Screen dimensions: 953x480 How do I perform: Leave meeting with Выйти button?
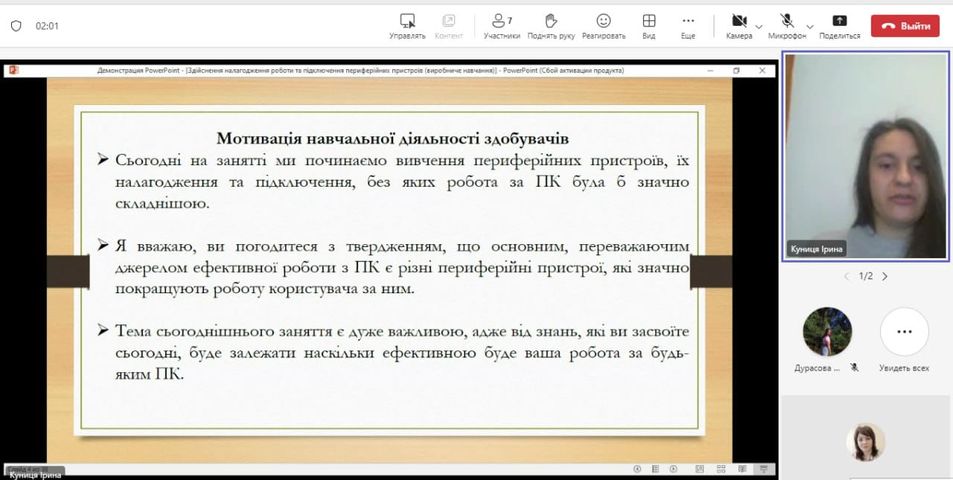pos(905,26)
